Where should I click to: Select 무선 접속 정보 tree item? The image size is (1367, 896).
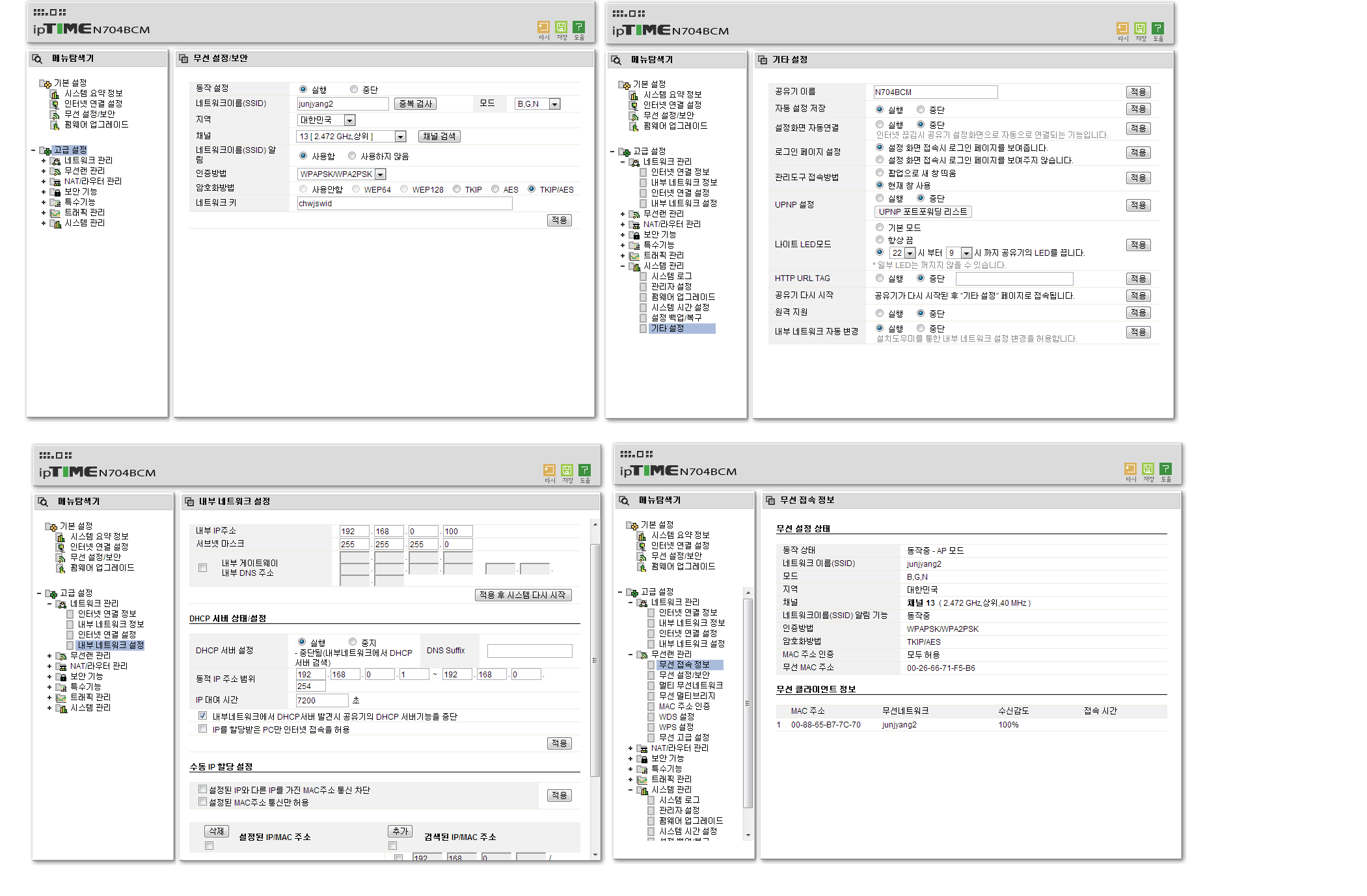click(x=684, y=665)
